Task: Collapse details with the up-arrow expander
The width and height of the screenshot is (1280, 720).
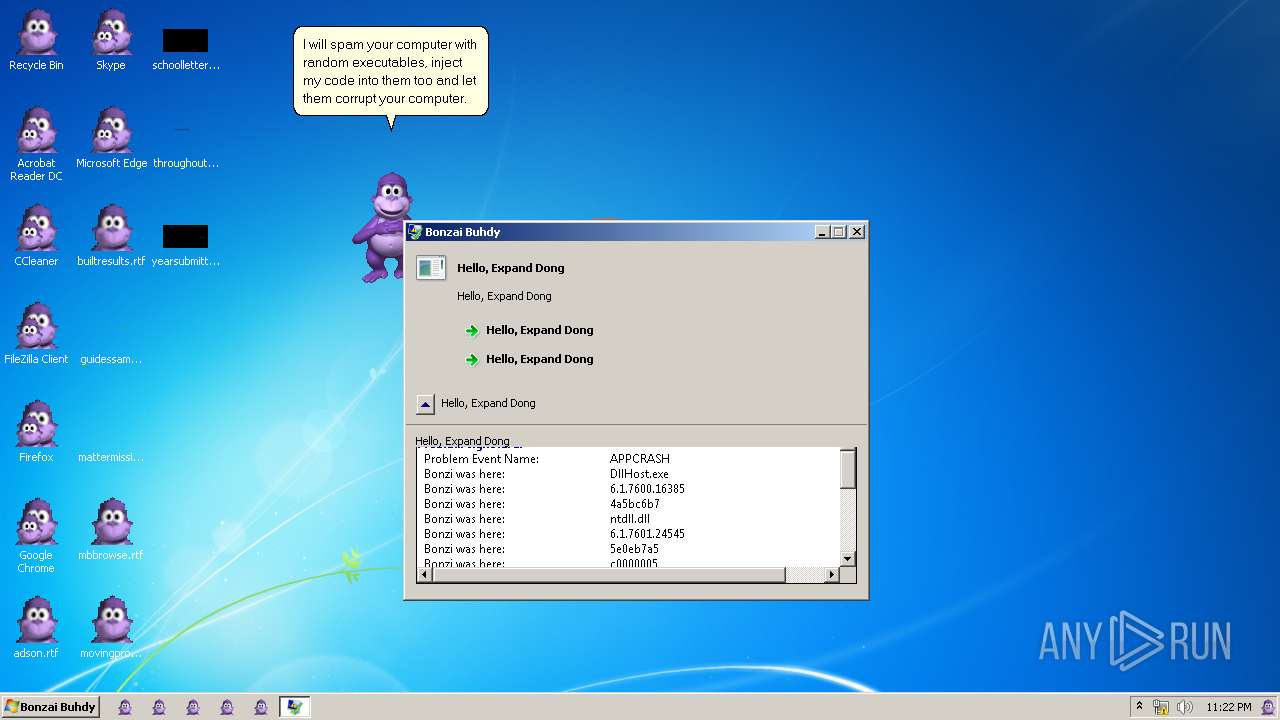Action: click(425, 404)
